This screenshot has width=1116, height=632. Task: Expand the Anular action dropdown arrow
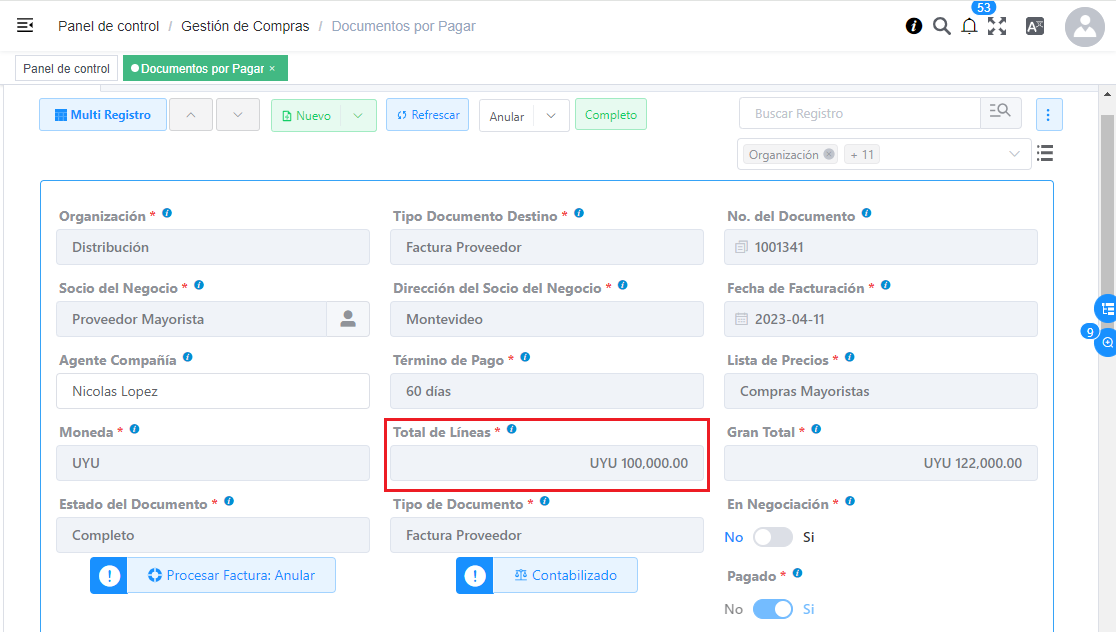coord(551,116)
